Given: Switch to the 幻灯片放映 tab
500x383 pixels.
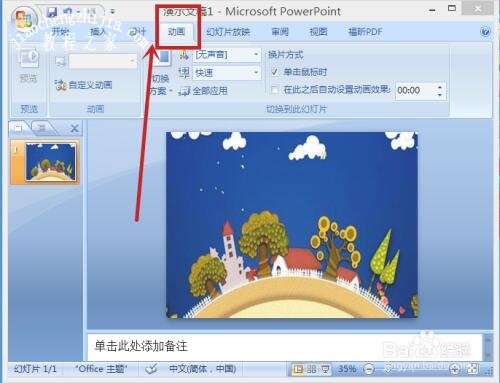Looking at the screenshot, I should (x=228, y=32).
